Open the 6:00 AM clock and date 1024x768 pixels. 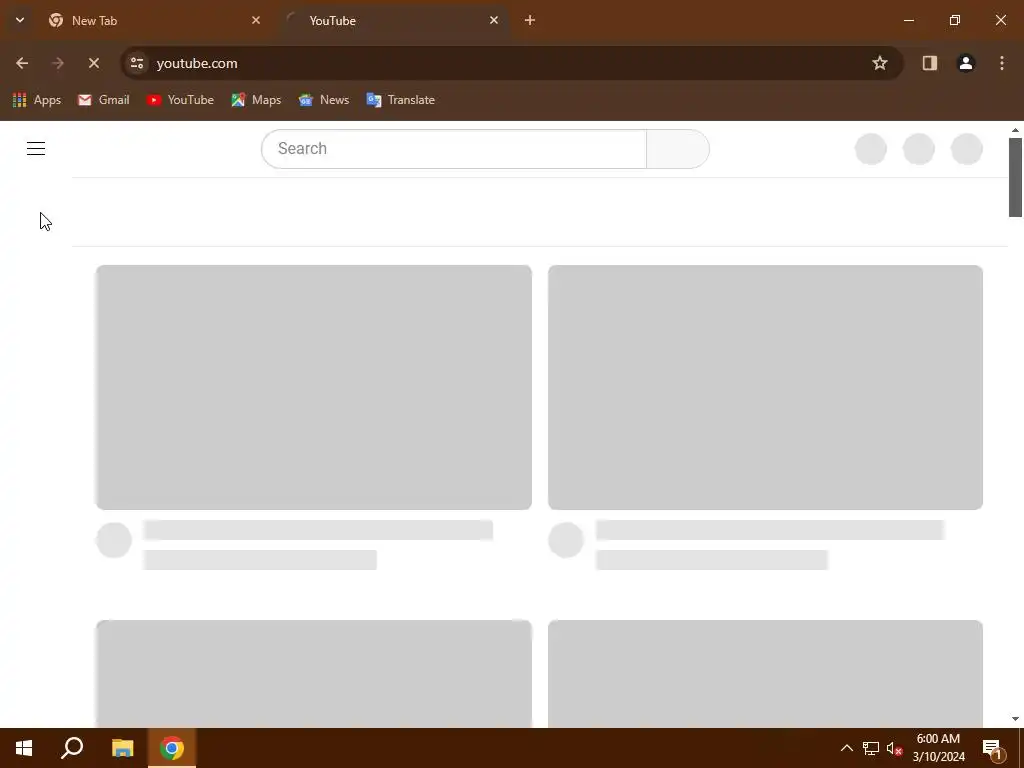click(x=938, y=748)
